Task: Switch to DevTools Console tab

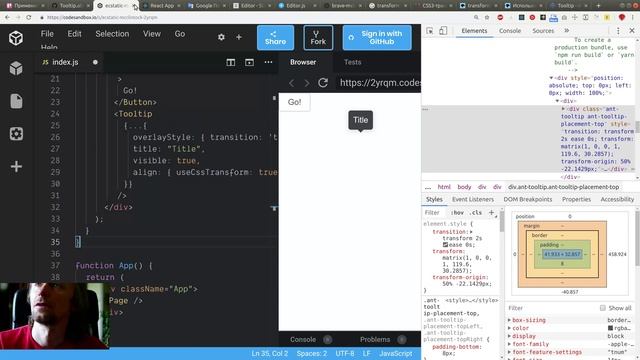Action: [x=510, y=31]
